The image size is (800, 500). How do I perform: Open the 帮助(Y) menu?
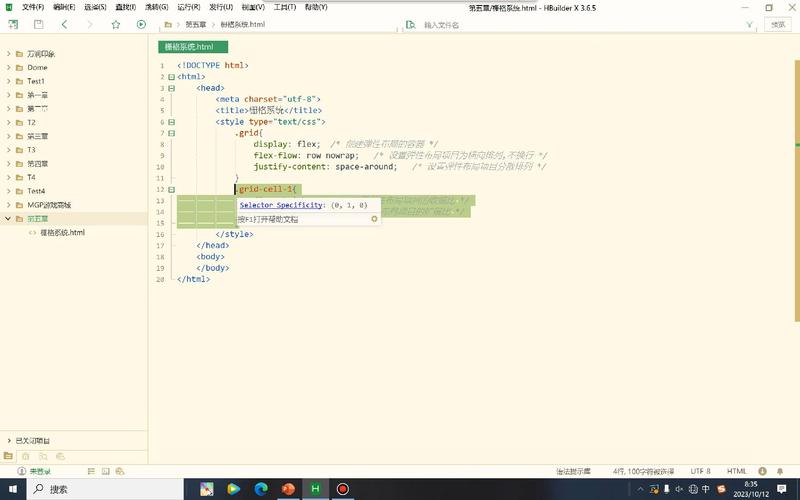coord(316,7)
